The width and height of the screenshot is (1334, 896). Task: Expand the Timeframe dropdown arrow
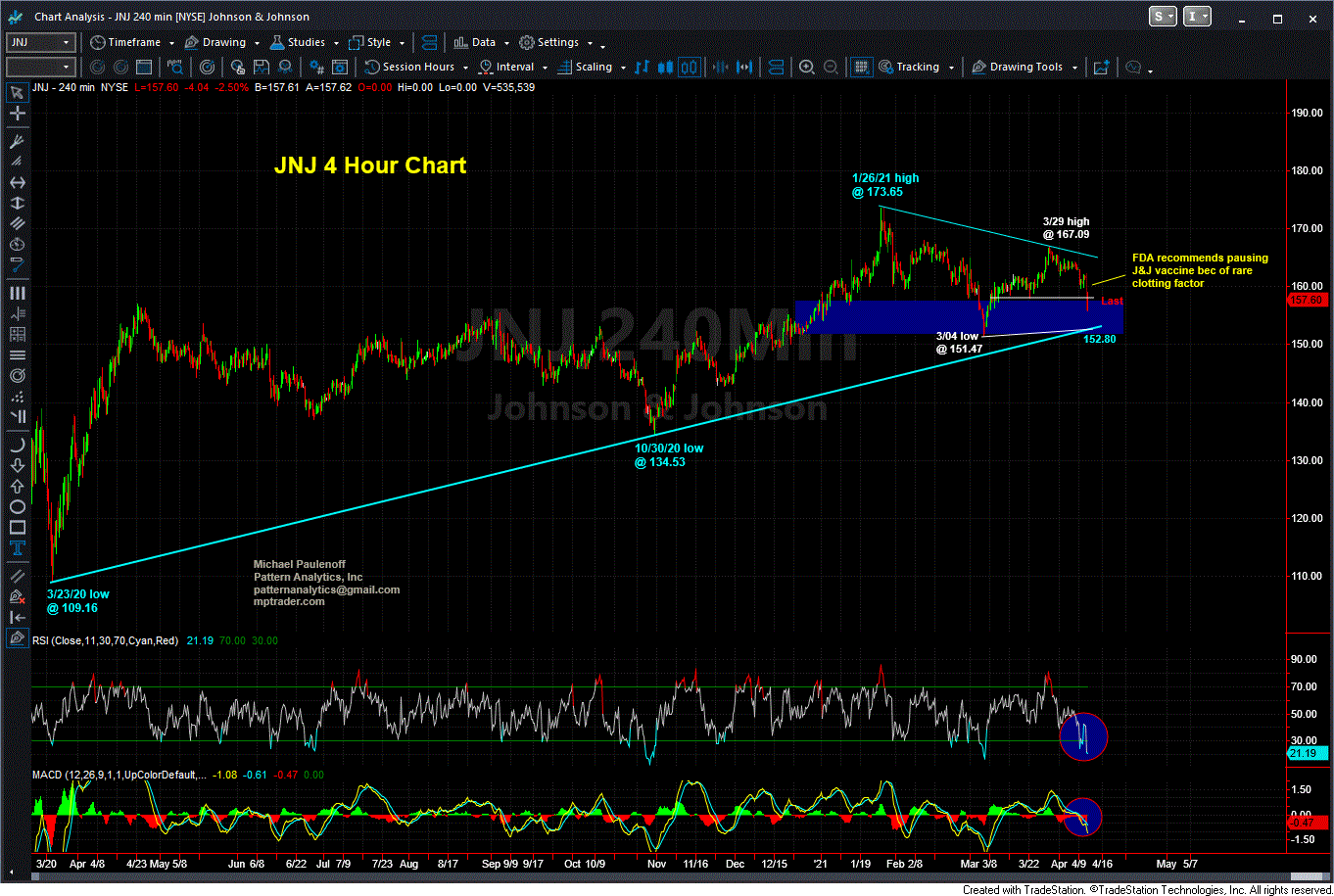[170, 43]
